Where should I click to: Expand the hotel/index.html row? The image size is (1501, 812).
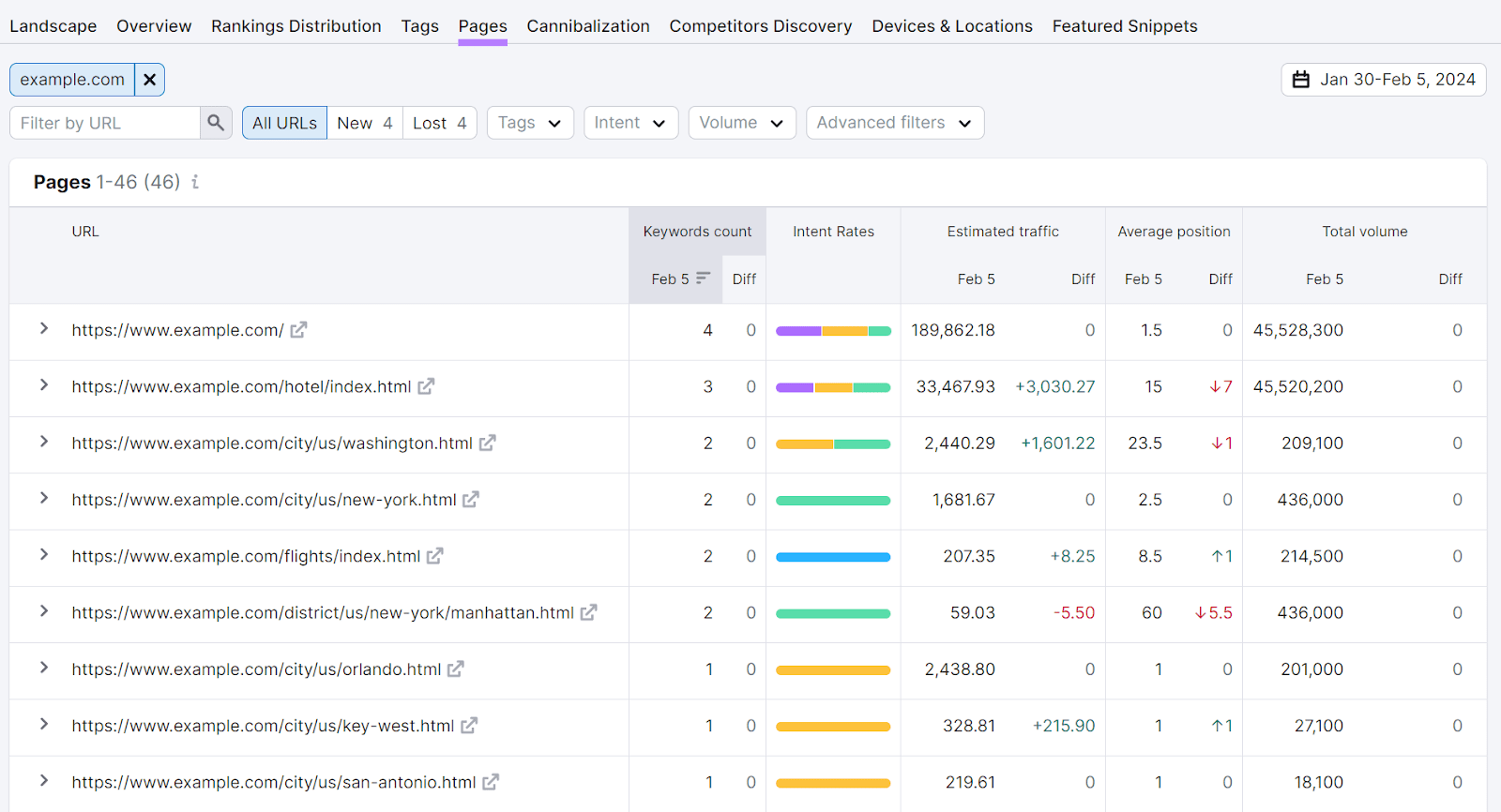[x=43, y=385]
